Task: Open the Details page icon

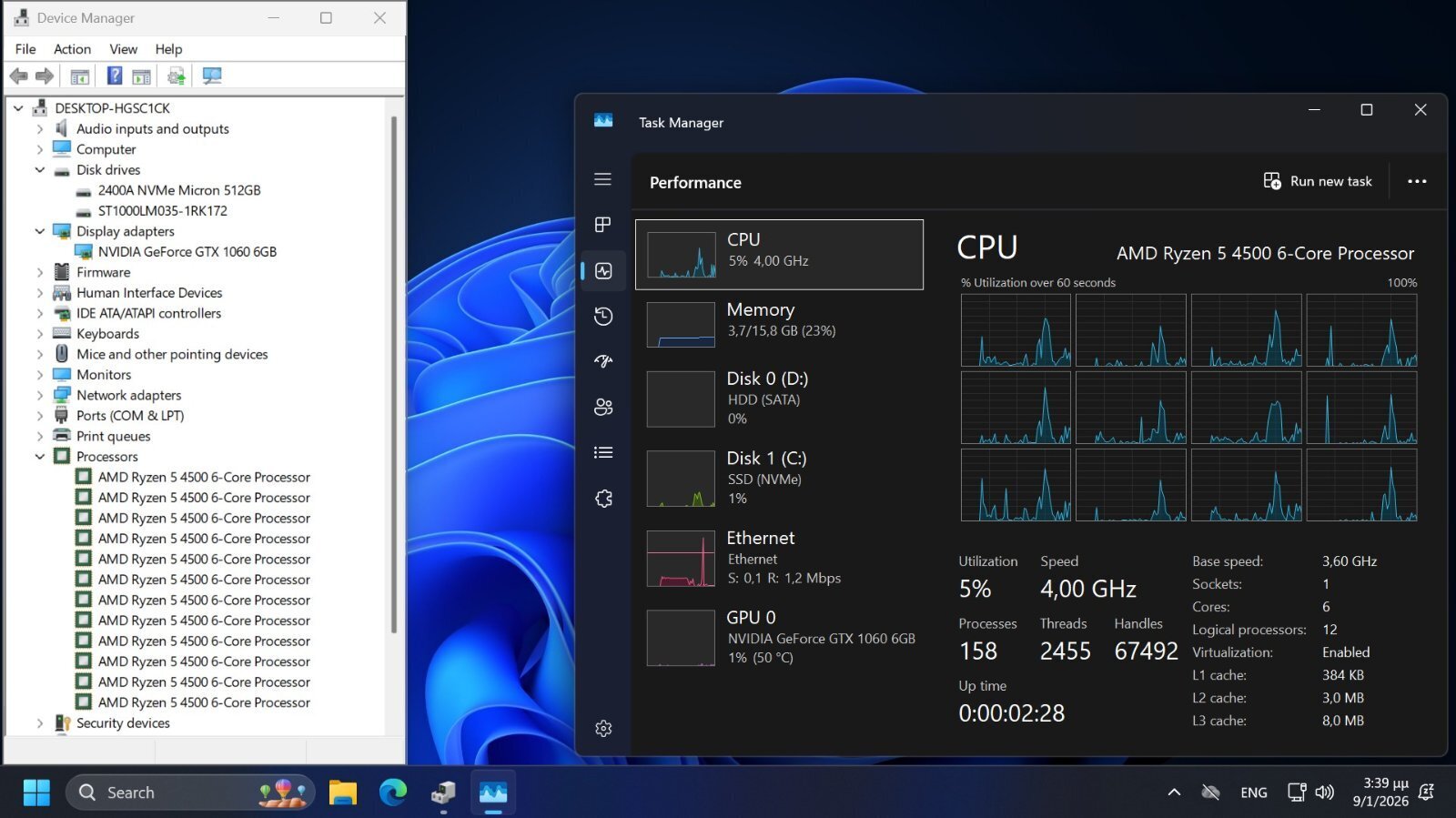Action: point(602,452)
